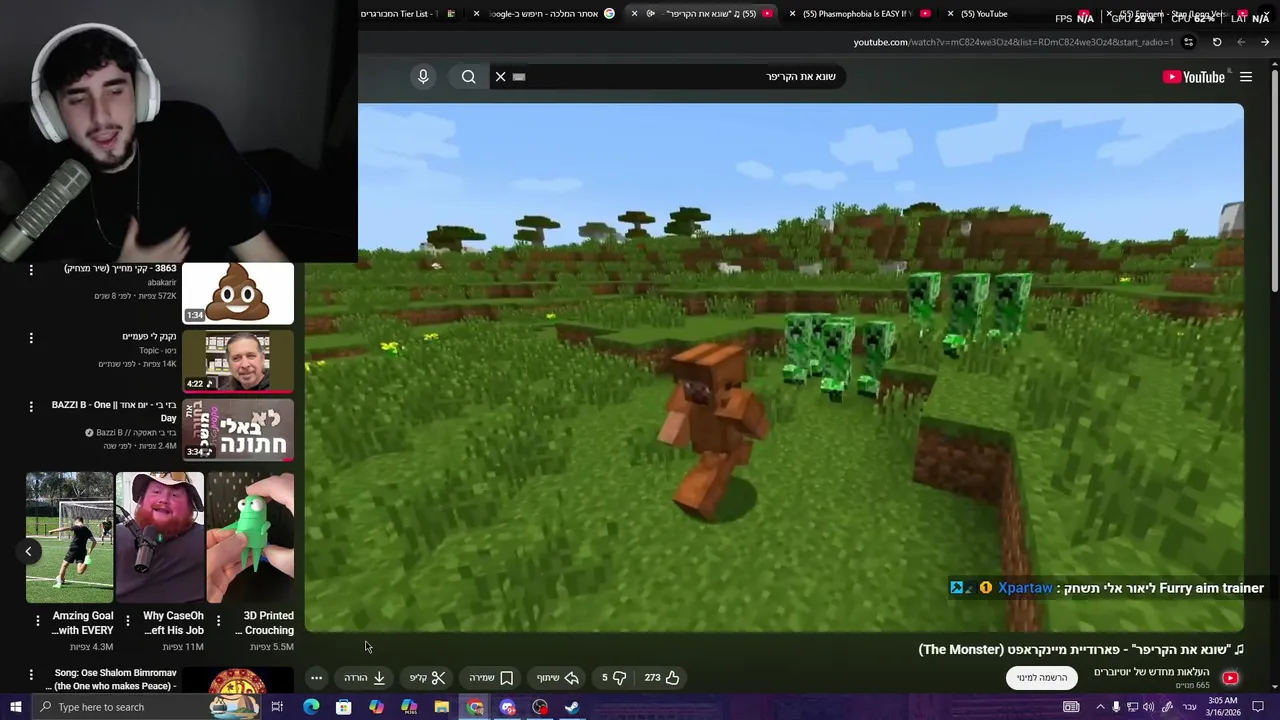Launch Microsoft Edge from the taskbar
The image size is (1280, 720).
tap(311, 707)
